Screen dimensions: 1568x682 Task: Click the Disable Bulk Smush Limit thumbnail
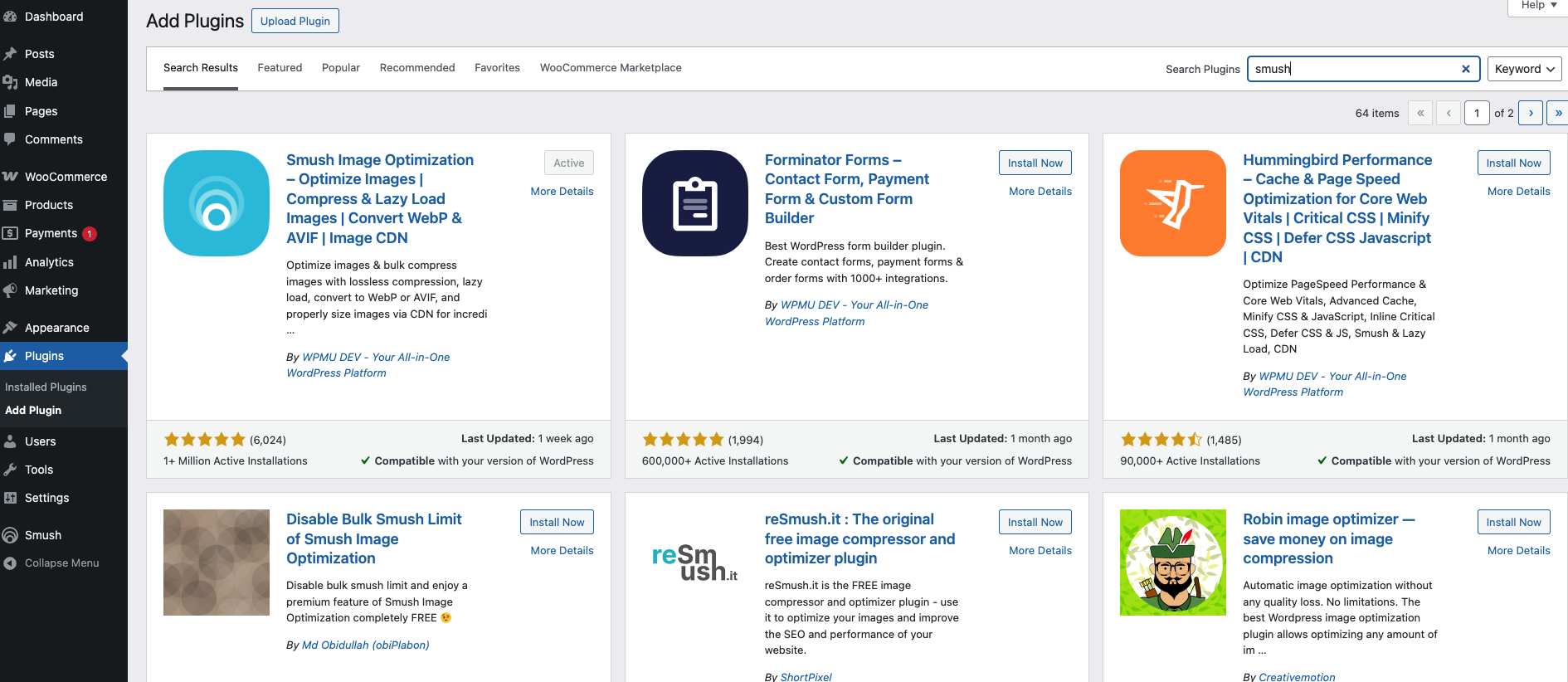pyautogui.click(x=217, y=563)
